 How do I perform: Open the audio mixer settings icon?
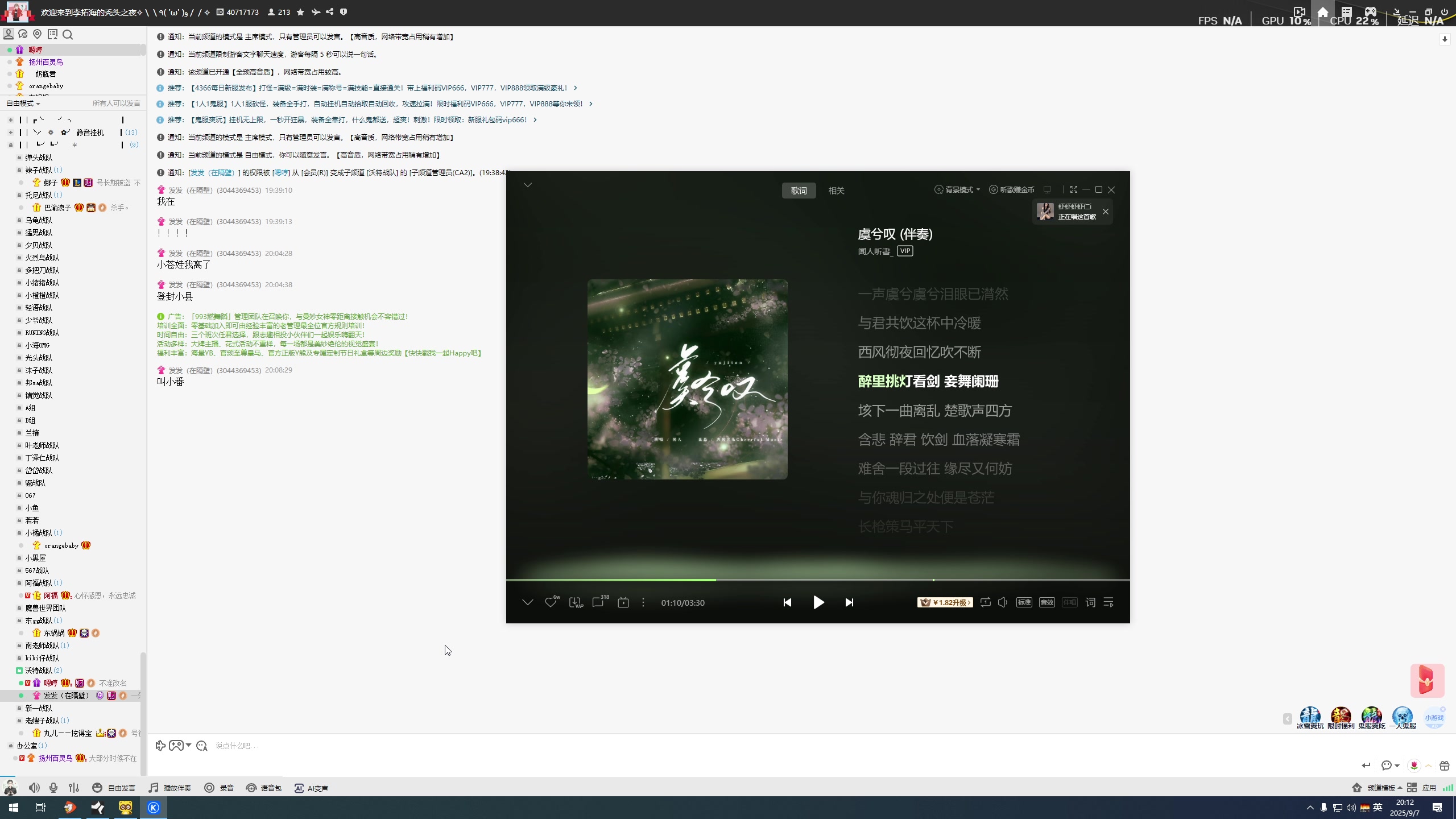[74, 788]
